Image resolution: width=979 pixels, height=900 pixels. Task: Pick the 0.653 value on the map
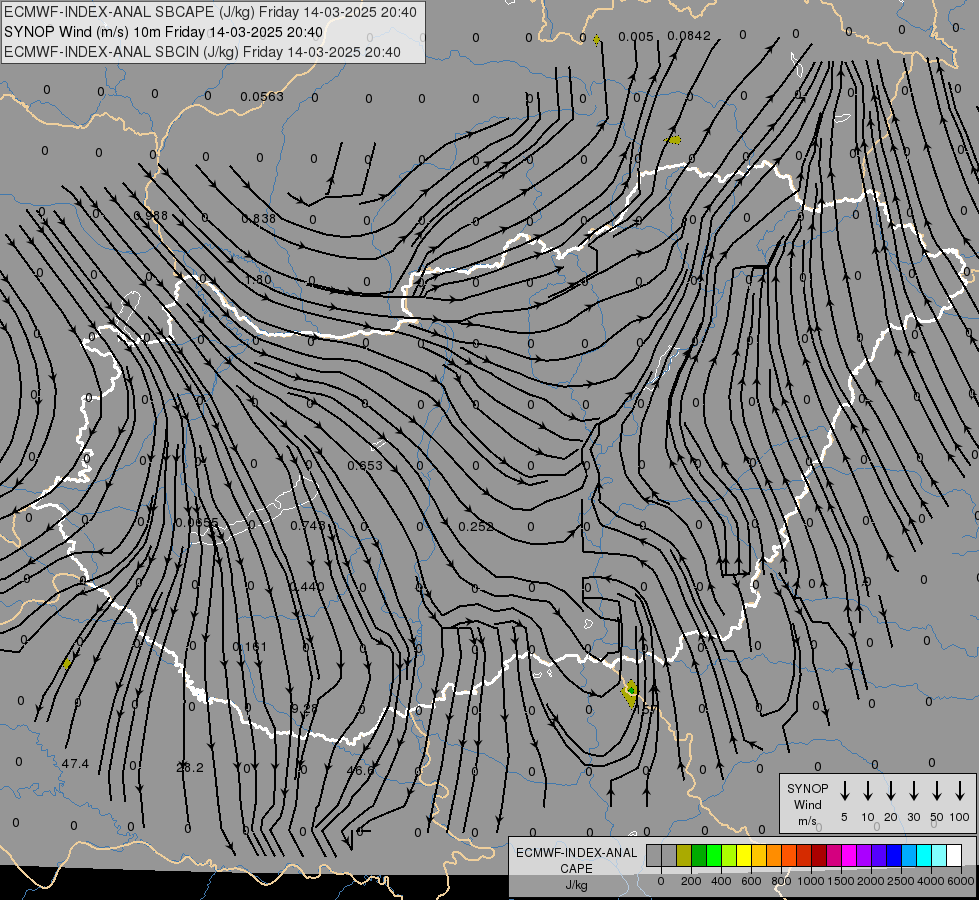coord(365,465)
